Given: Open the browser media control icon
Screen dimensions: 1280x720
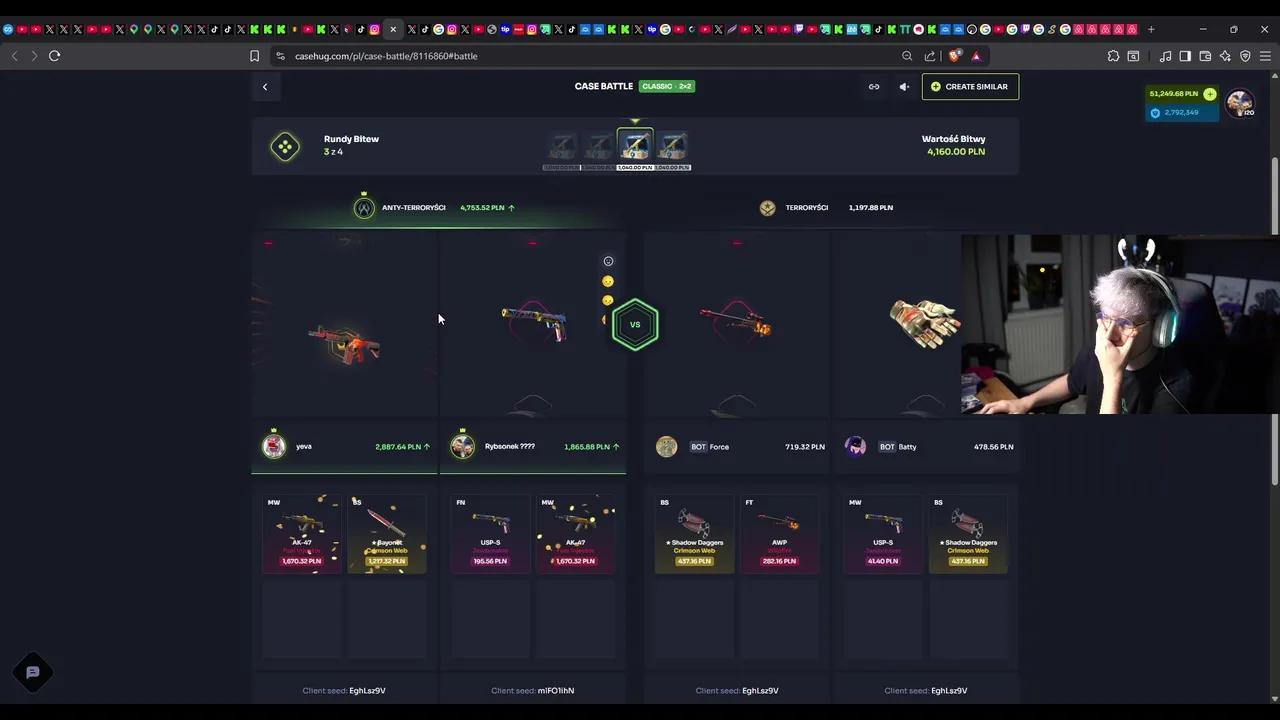Looking at the screenshot, I should 1165,56.
